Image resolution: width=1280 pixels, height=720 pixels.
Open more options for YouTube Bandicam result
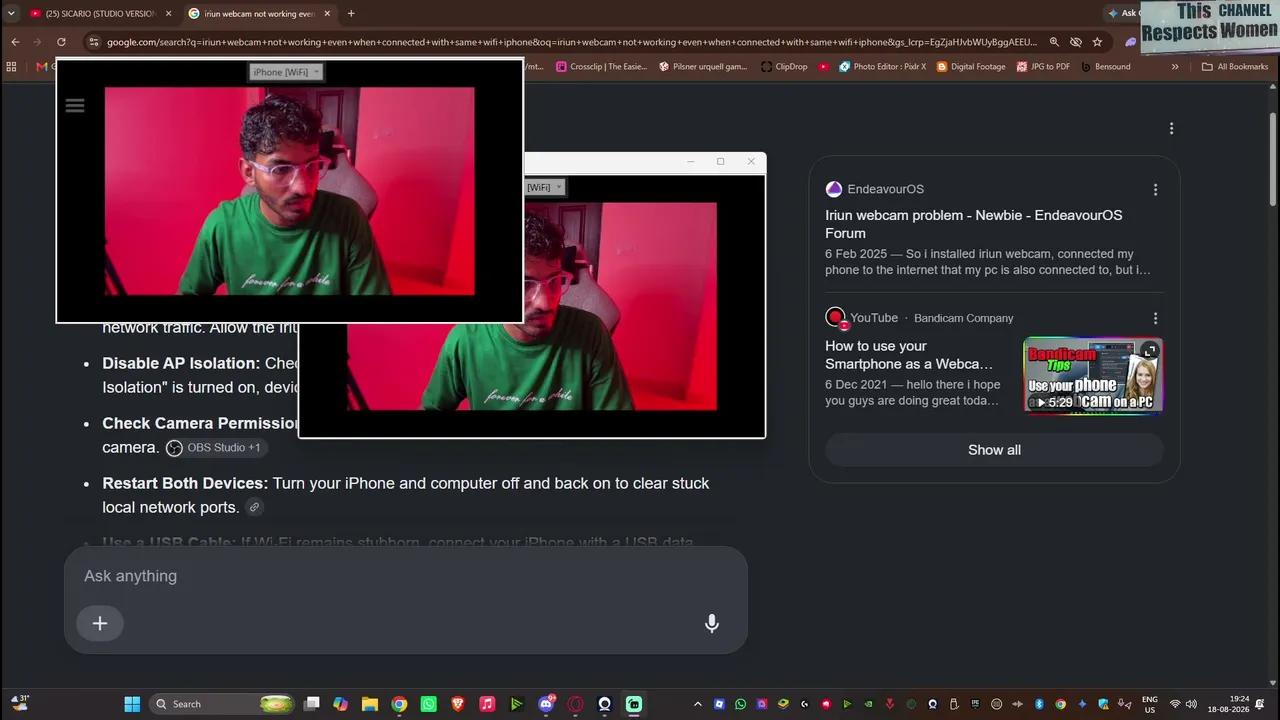1155,318
